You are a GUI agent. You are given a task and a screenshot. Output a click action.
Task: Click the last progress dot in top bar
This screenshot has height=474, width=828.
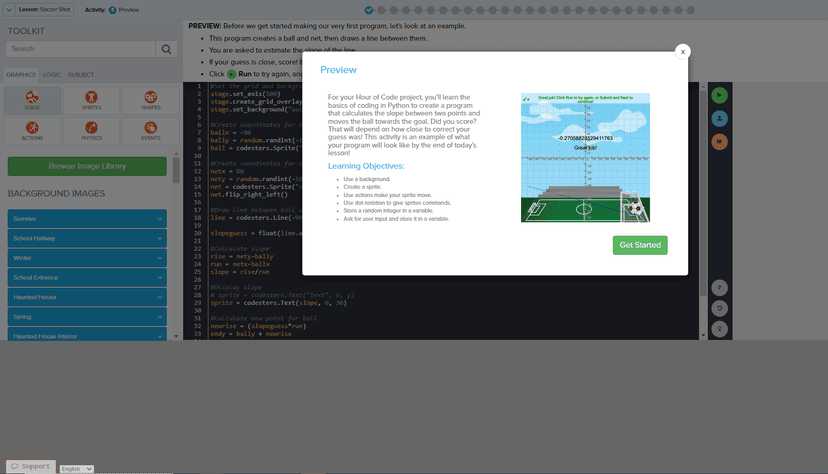tap(691, 10)
